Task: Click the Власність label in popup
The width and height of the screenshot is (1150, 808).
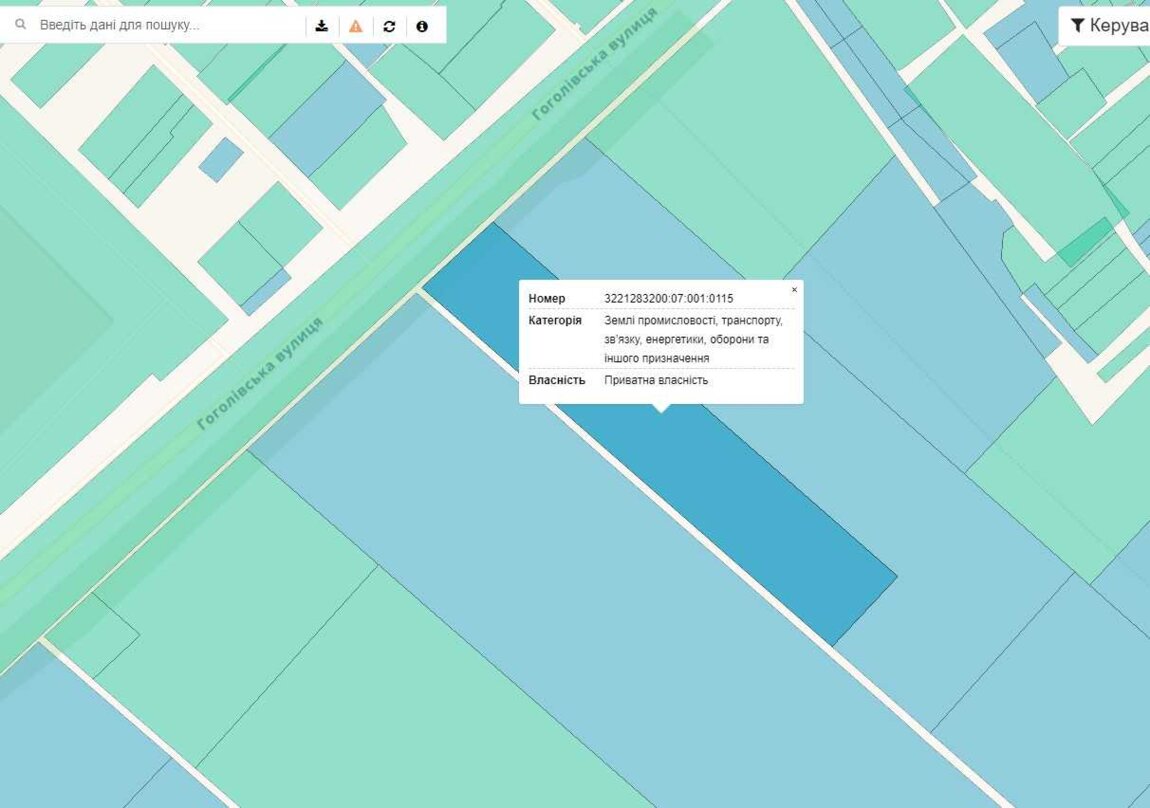Action: pyautogui.click(x=557, y=380)
